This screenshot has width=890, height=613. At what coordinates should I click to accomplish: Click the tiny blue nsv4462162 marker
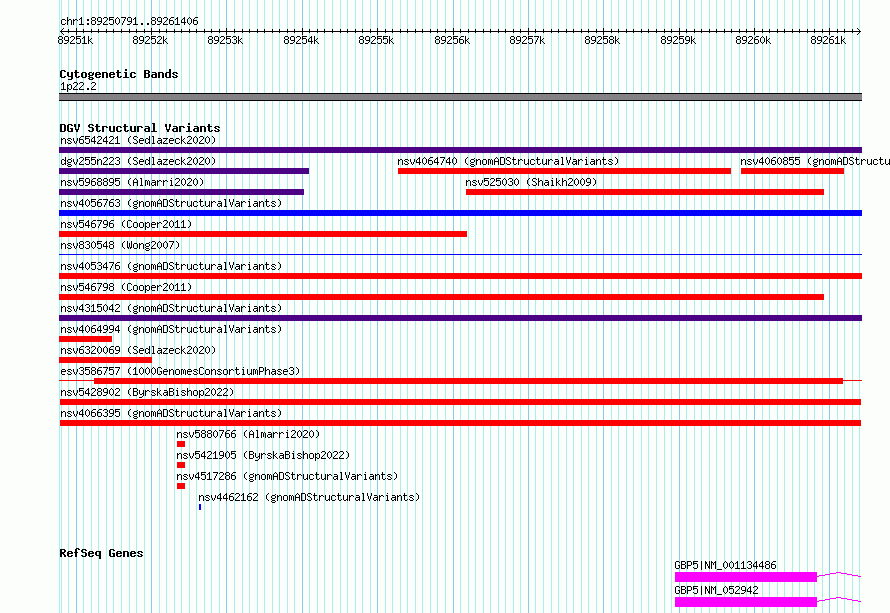pos(200,507)
